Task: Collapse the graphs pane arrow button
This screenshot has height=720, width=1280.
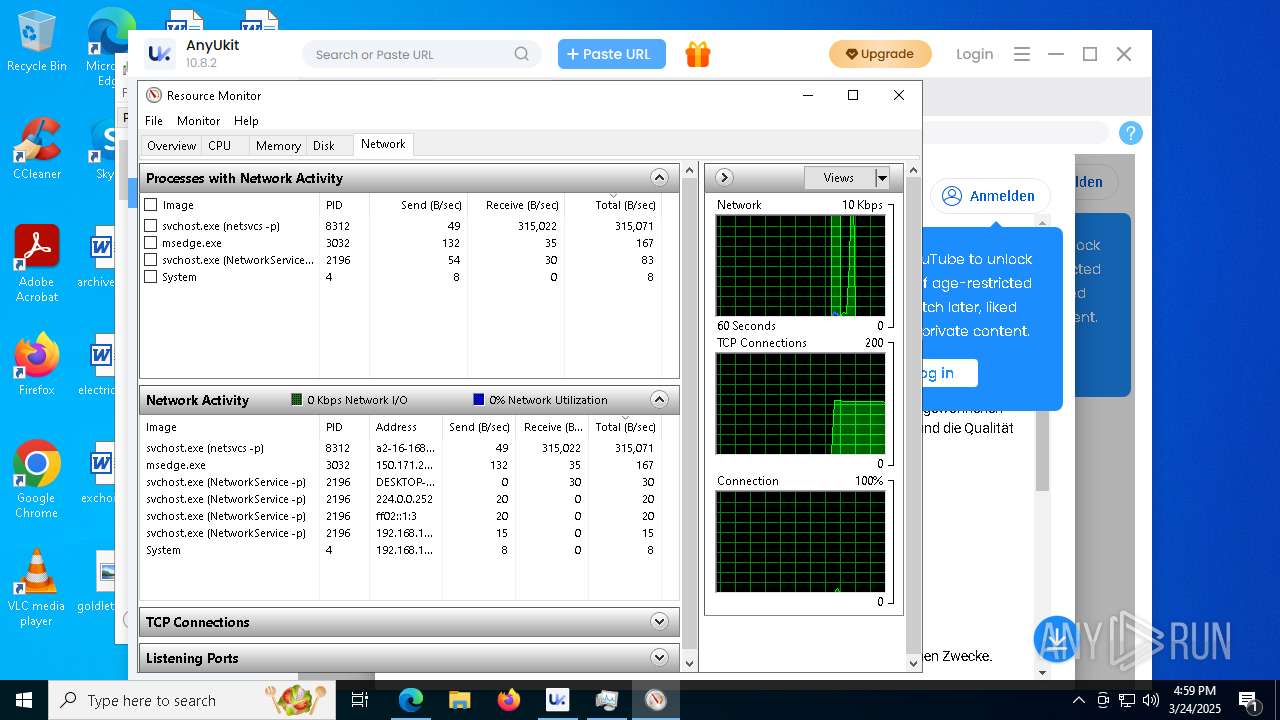Action: pyautogui.click(x=725, y=178)
